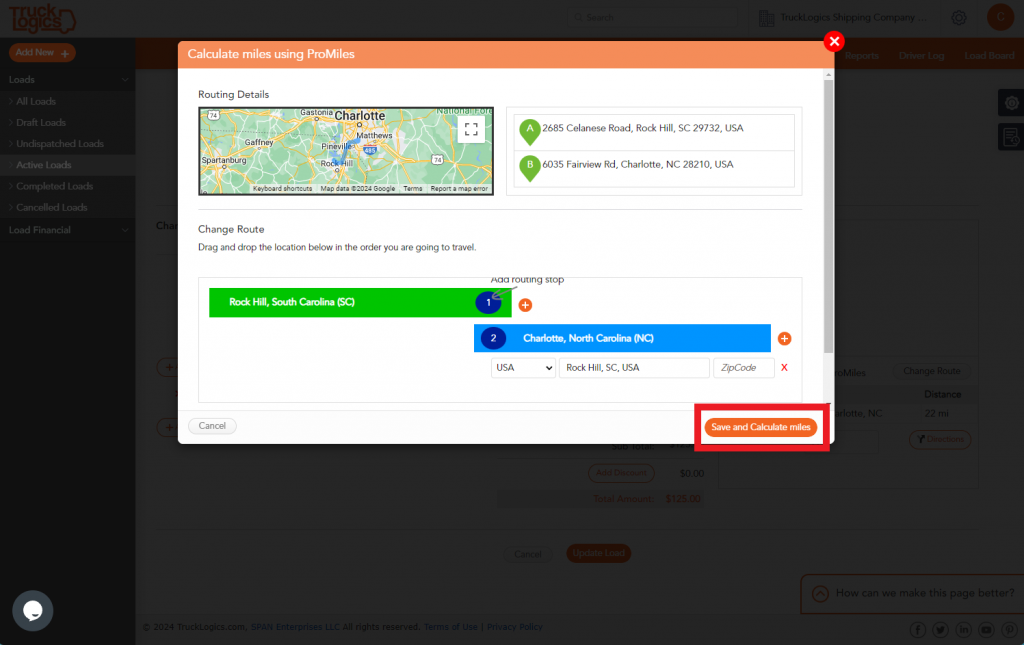Click the routing map thumbnail

346,151
